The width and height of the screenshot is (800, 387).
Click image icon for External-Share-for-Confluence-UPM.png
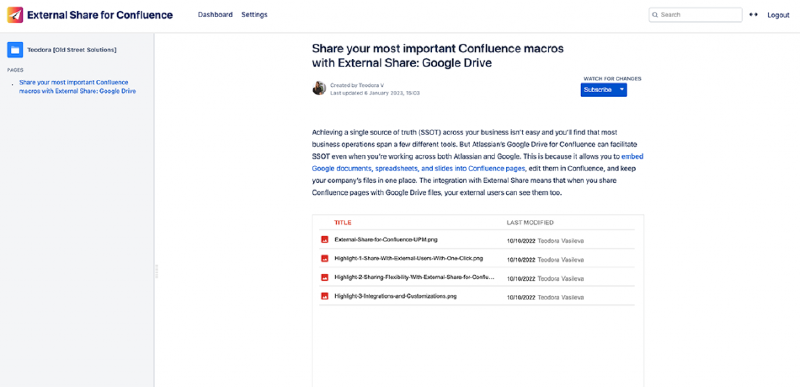pos(324,239)
